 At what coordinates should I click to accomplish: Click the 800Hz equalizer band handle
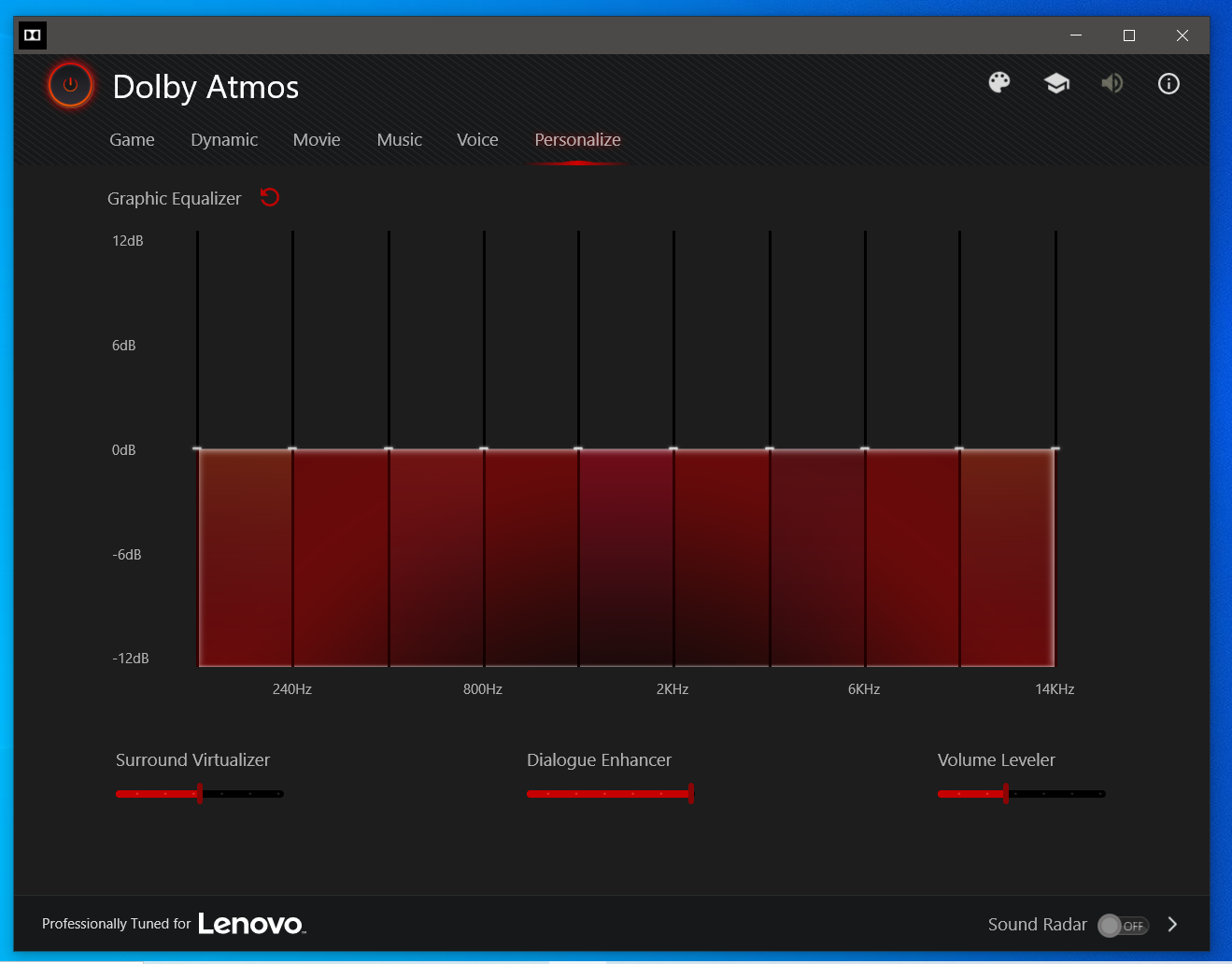click(x=484, y=449)
